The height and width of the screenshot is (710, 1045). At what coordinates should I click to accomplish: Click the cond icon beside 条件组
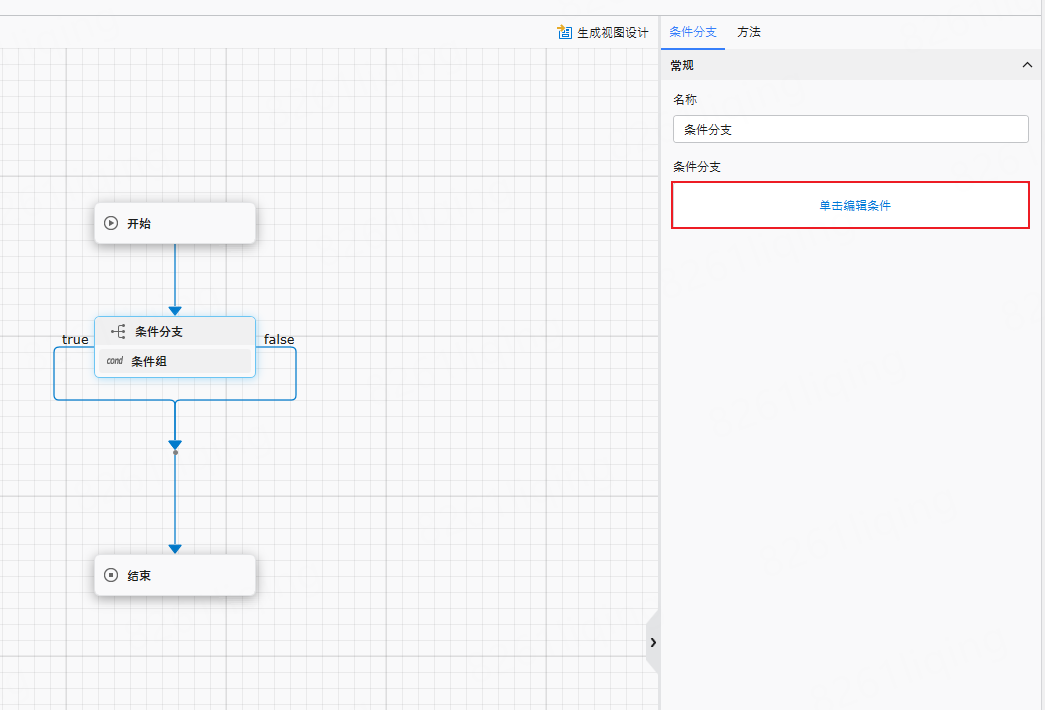(x=115, y=361)
